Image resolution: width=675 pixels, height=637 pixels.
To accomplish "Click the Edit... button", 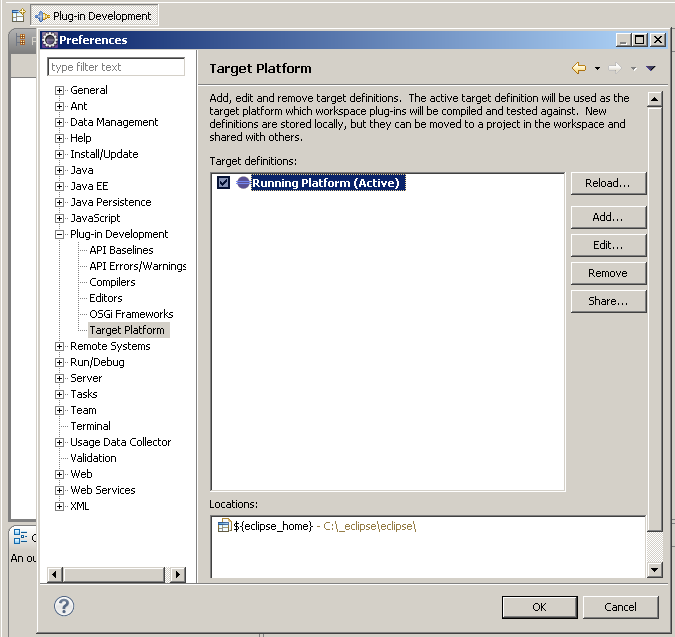I will (x=608, y=245).
